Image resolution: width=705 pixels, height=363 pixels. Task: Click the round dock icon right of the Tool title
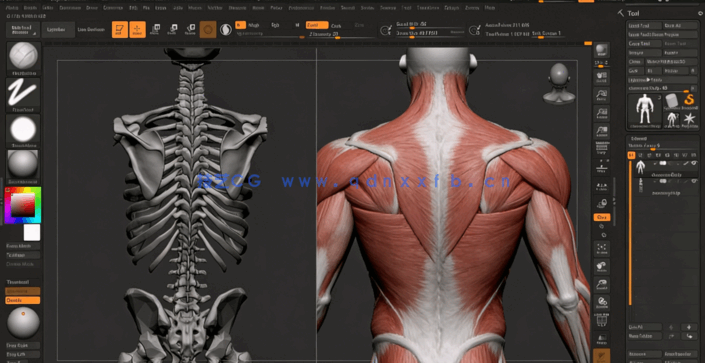(700, 13)
